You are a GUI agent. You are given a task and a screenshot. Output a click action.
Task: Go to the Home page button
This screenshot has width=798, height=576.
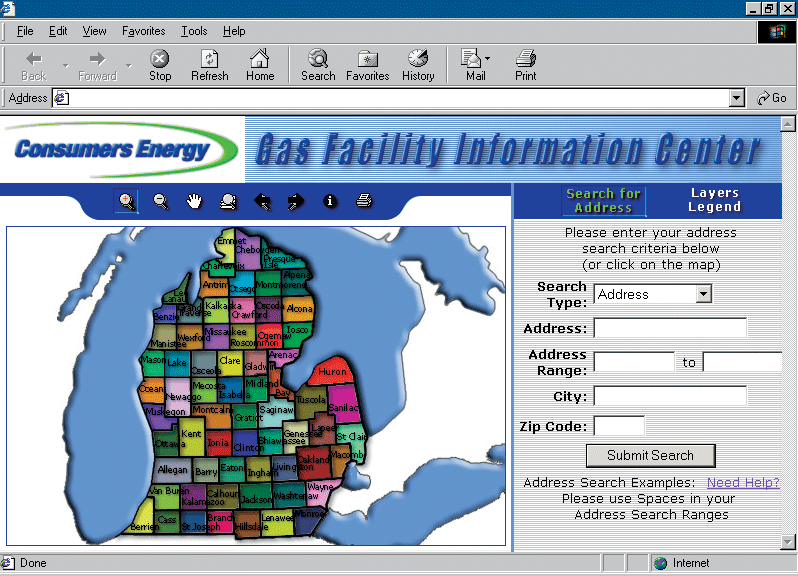point(260,66)
